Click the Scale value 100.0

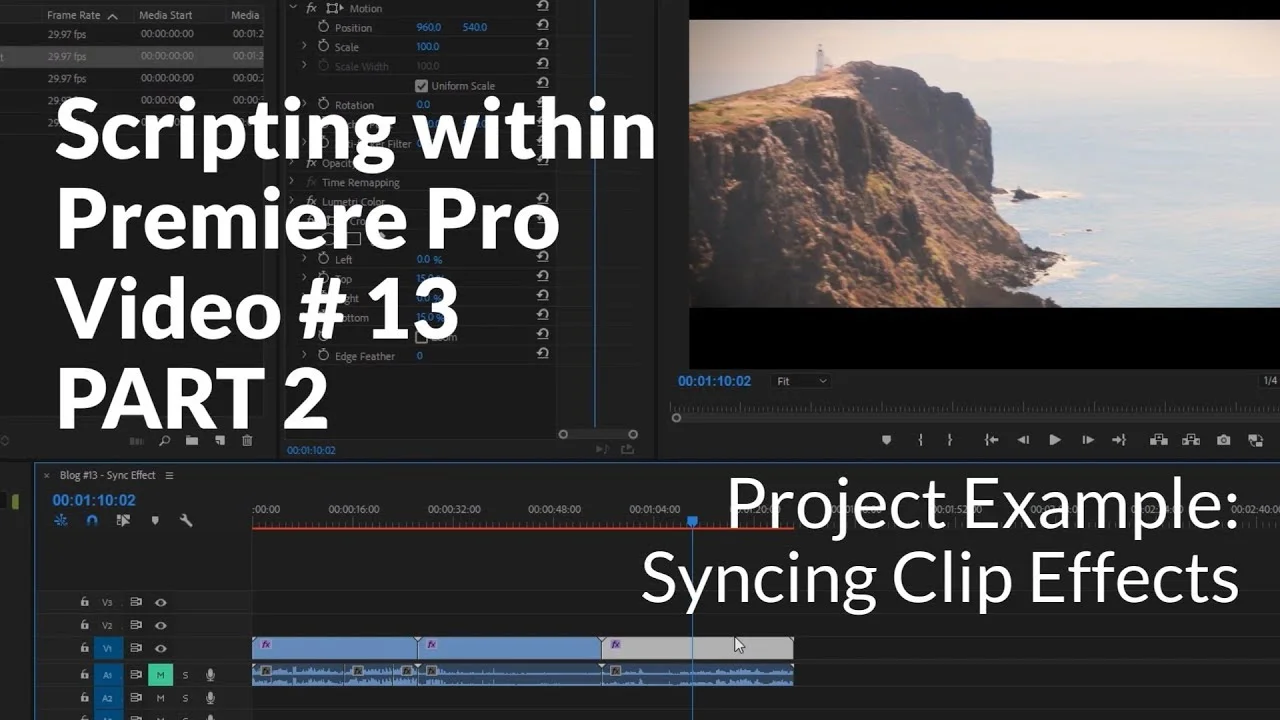click(x=427, y=47)
